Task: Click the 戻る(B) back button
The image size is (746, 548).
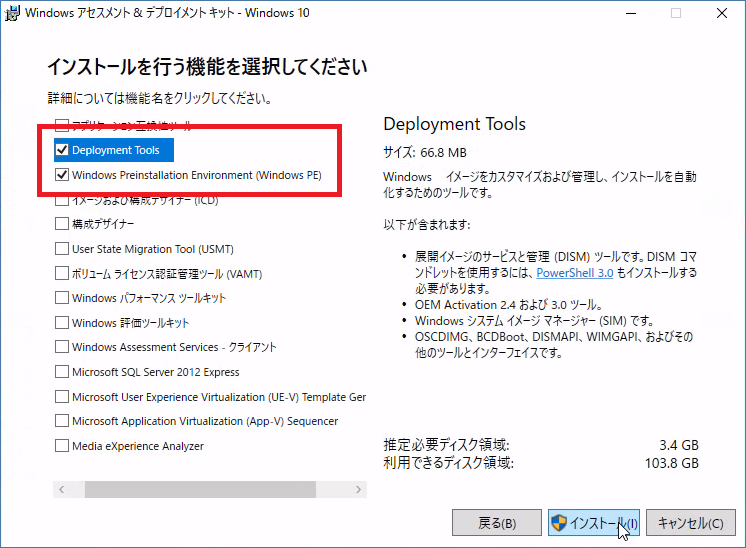Action: click(x=497, y=523)
